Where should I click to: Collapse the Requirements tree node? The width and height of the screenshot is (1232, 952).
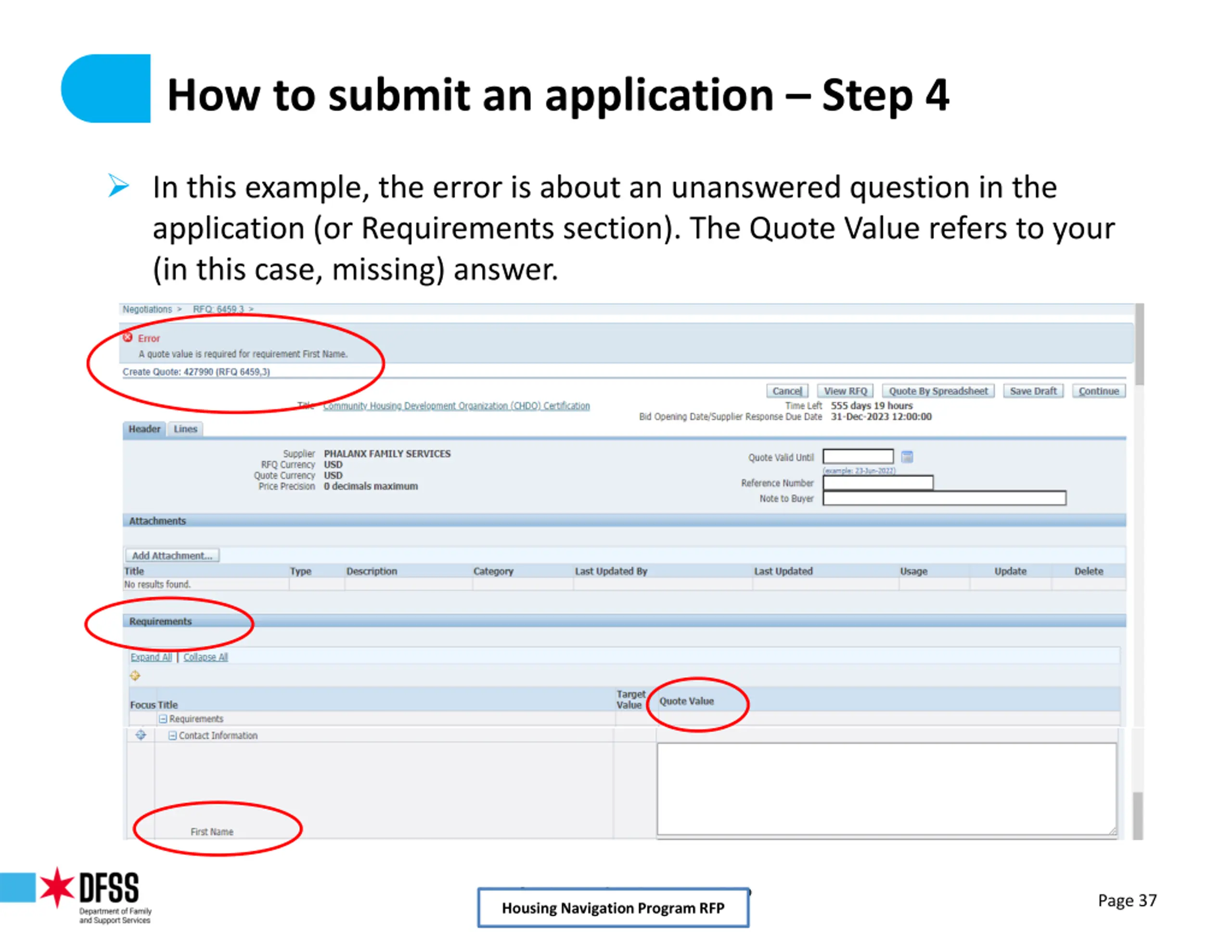pyautogui.click(x=163, y=719)
